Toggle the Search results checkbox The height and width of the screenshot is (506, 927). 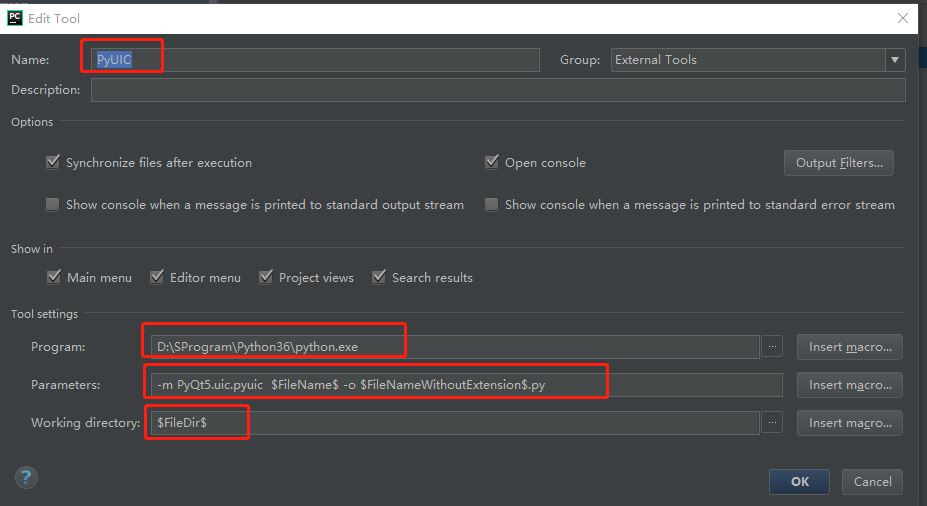click(x=378, y=277)
